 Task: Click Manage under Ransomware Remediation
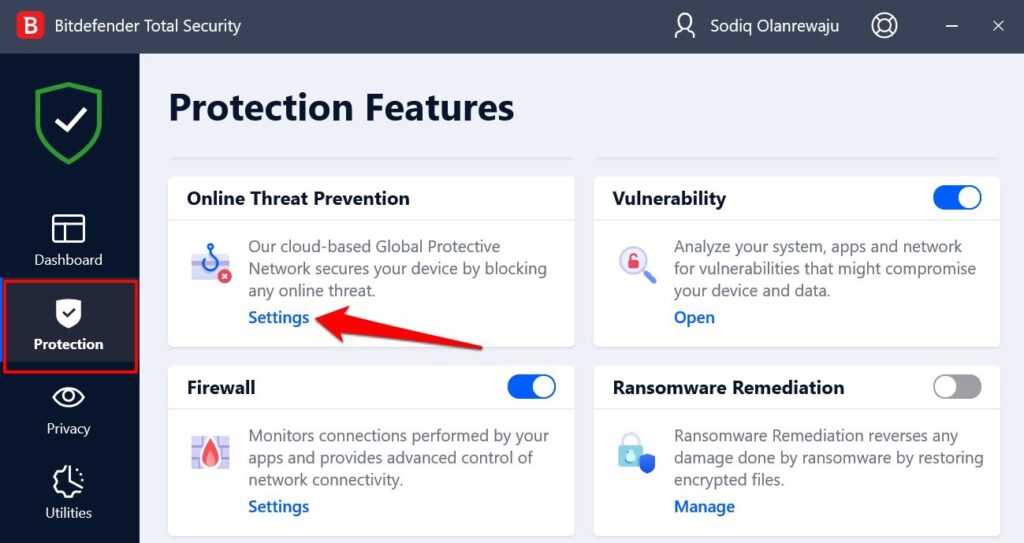coord(704,507)
